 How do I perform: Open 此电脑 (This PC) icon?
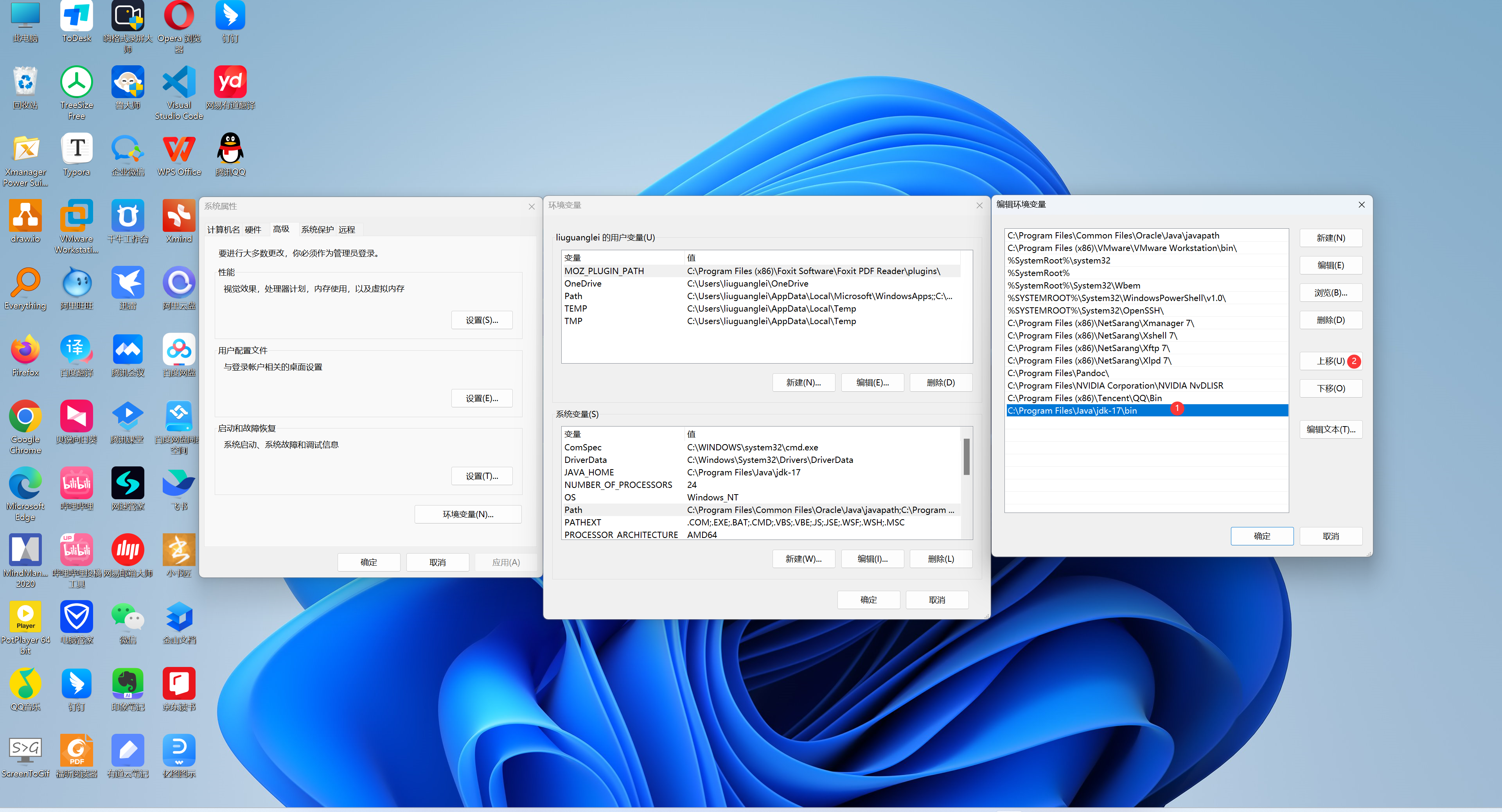coord(25,22)
